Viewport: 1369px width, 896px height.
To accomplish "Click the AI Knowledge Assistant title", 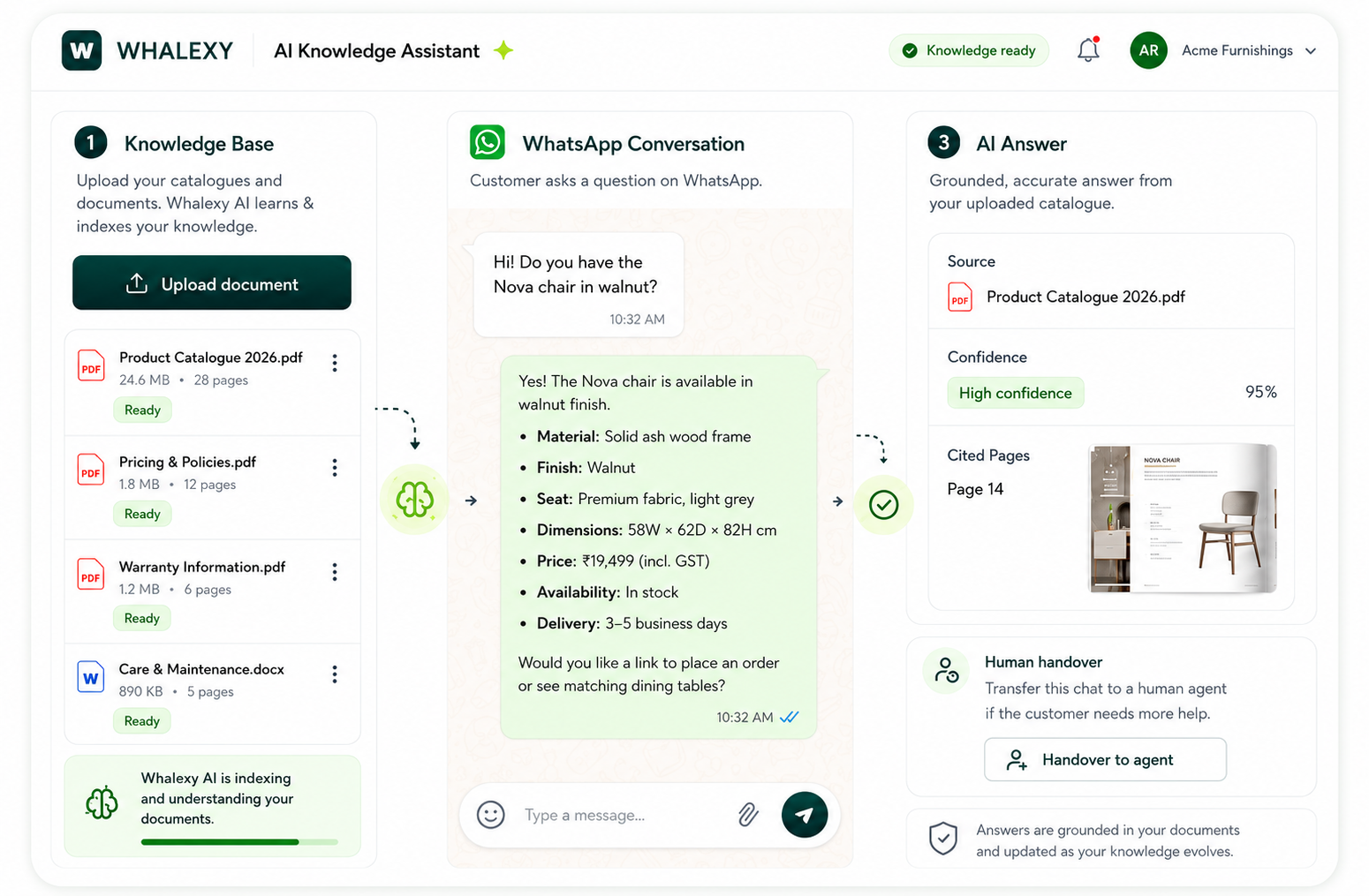I will [x=376, y=51].
